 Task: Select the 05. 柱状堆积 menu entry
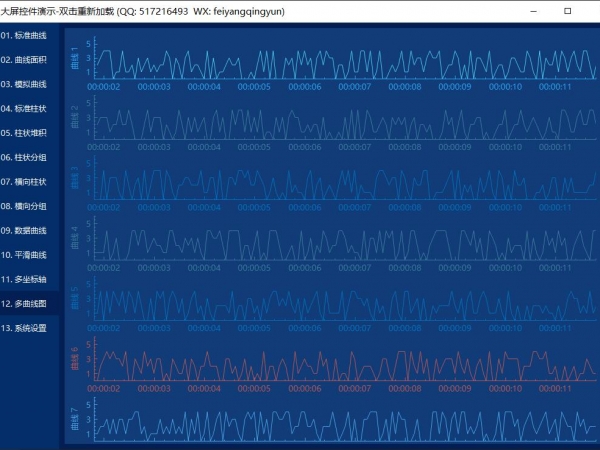[30, 132]
